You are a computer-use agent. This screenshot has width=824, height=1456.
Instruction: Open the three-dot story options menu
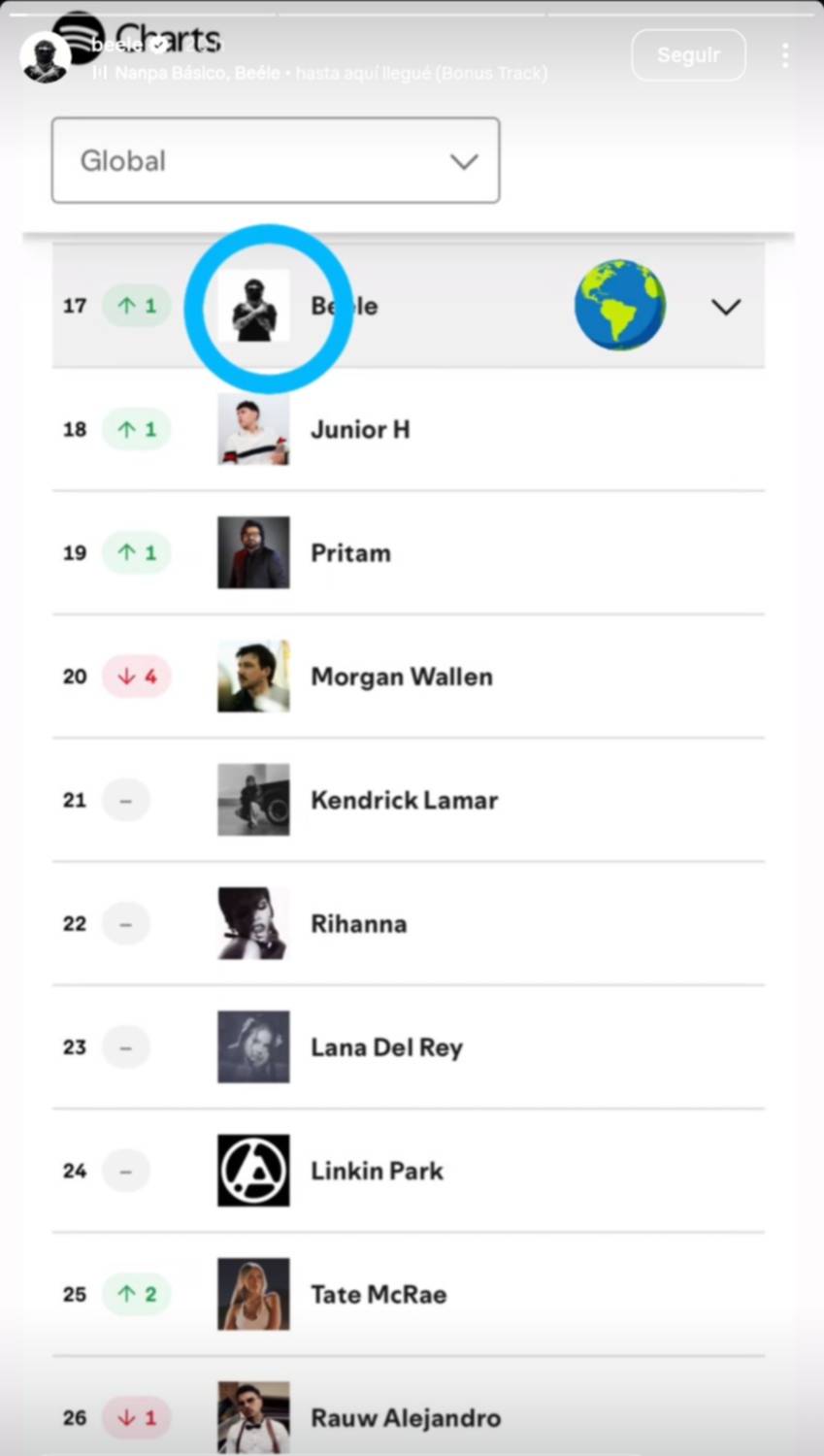784,55
